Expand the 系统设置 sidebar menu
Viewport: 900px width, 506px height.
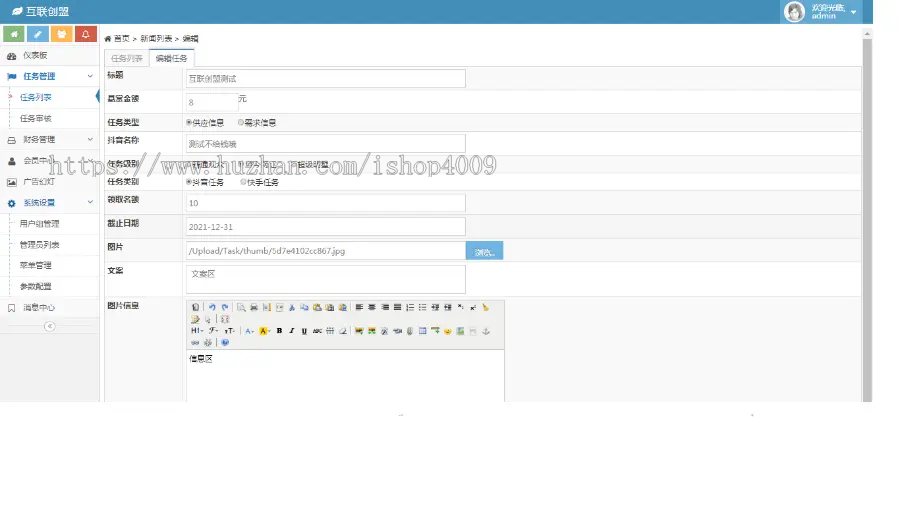click(x=49, y=203)
